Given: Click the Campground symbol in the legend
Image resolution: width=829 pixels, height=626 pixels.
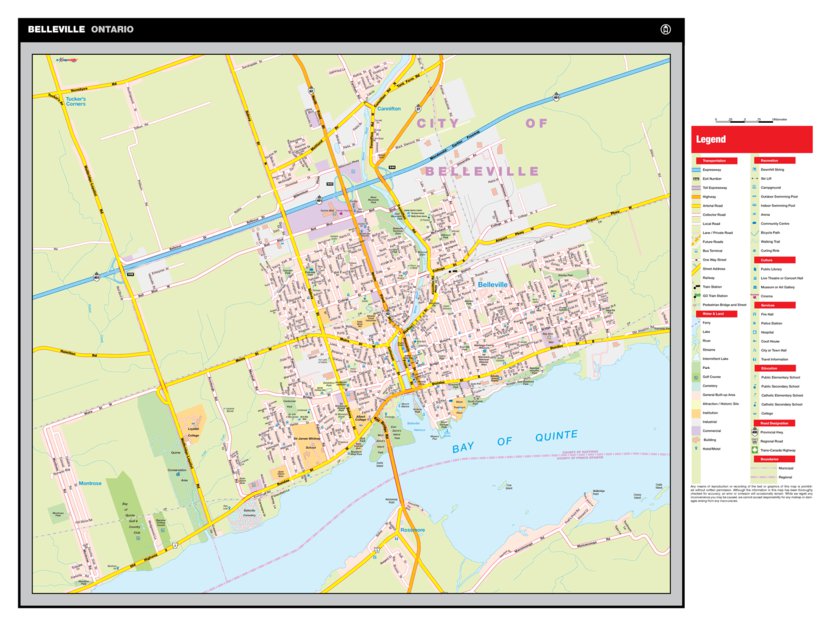Looking at the screenshot, I should pos(756,186).
